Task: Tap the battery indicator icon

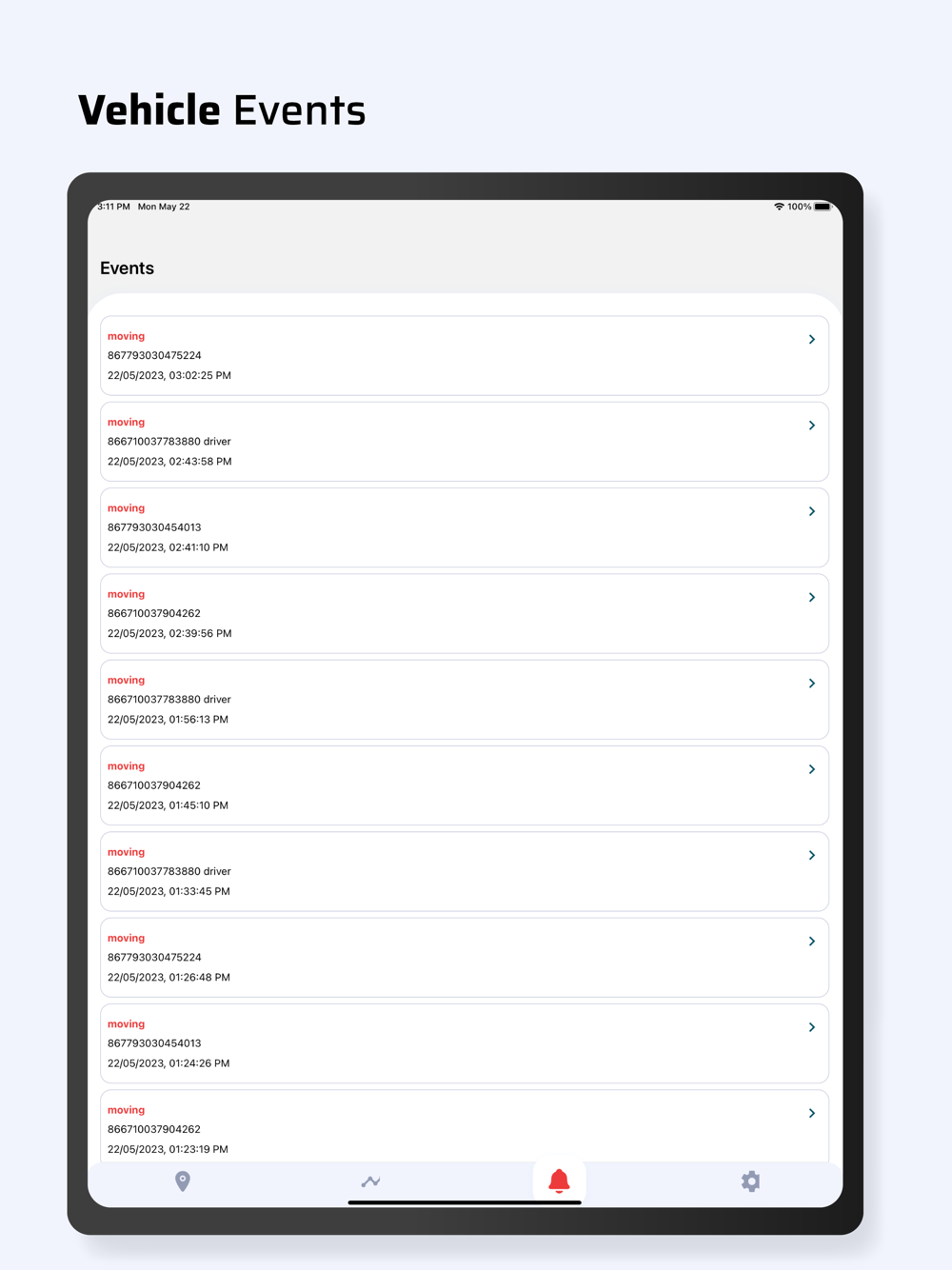Action: pyautogui.click(x=823, y=207)
